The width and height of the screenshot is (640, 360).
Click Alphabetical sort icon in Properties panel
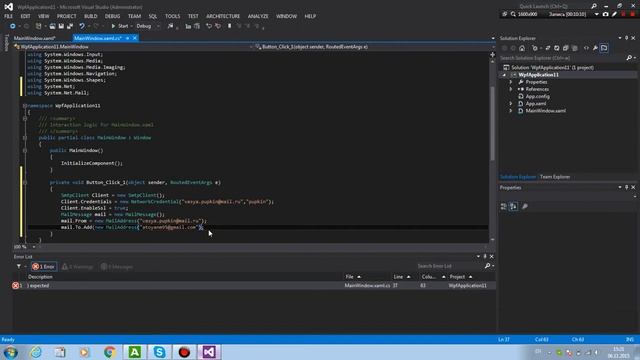pos(513,207)
